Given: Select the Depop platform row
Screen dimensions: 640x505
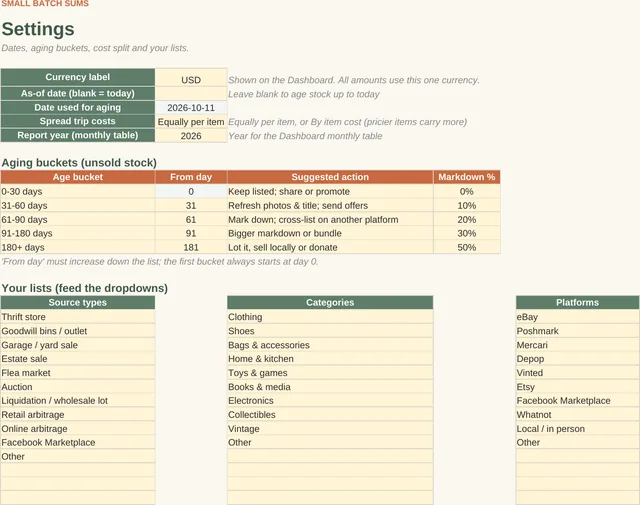Looking at the screenshot, I should (x=578, y=359).
